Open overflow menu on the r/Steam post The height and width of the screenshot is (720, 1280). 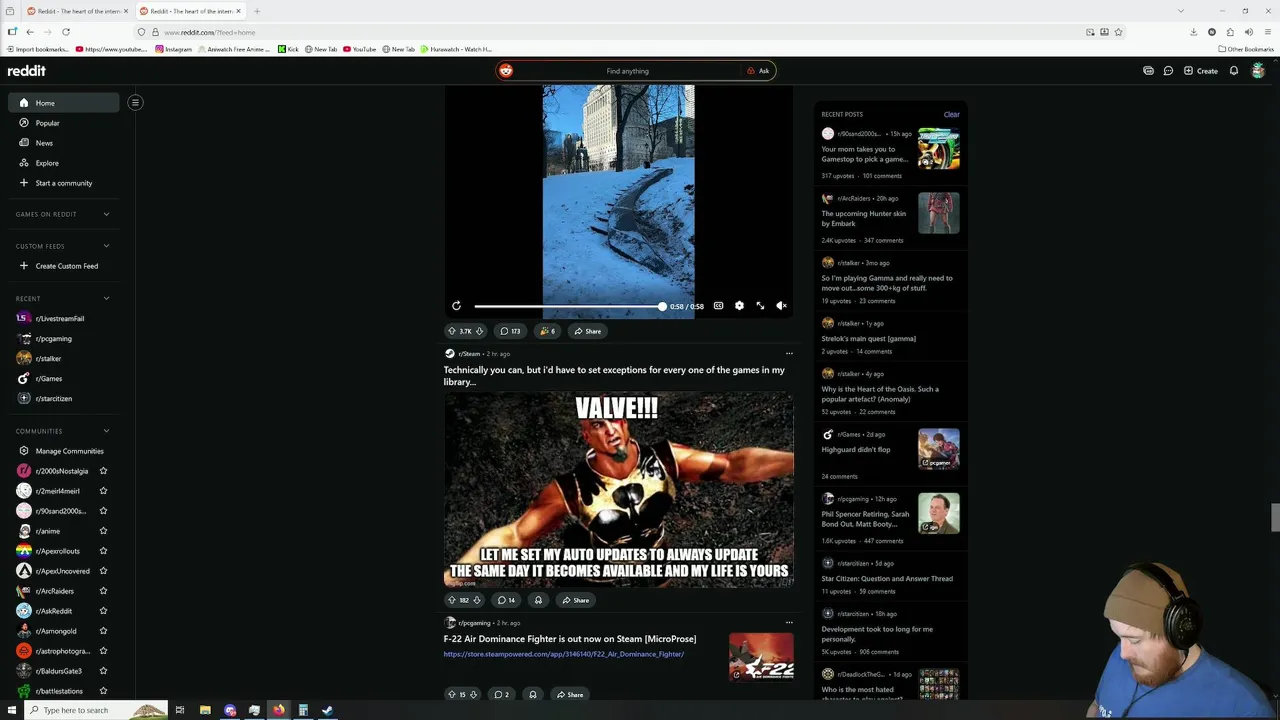789,353
